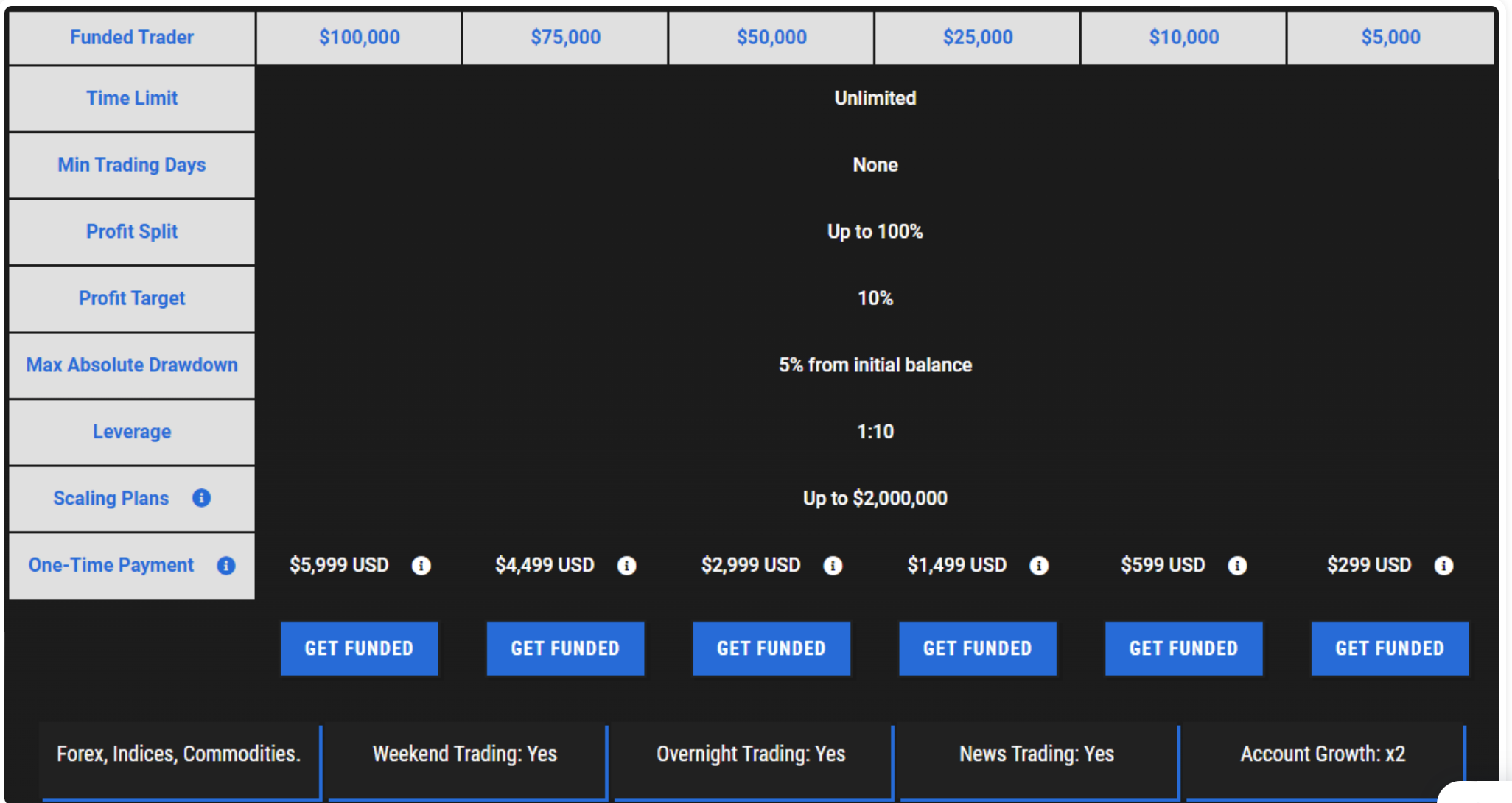The height and width of the screenshot is (803, 1512).
Task: Click the Unlimited time limit value
Action: [875, 98]
